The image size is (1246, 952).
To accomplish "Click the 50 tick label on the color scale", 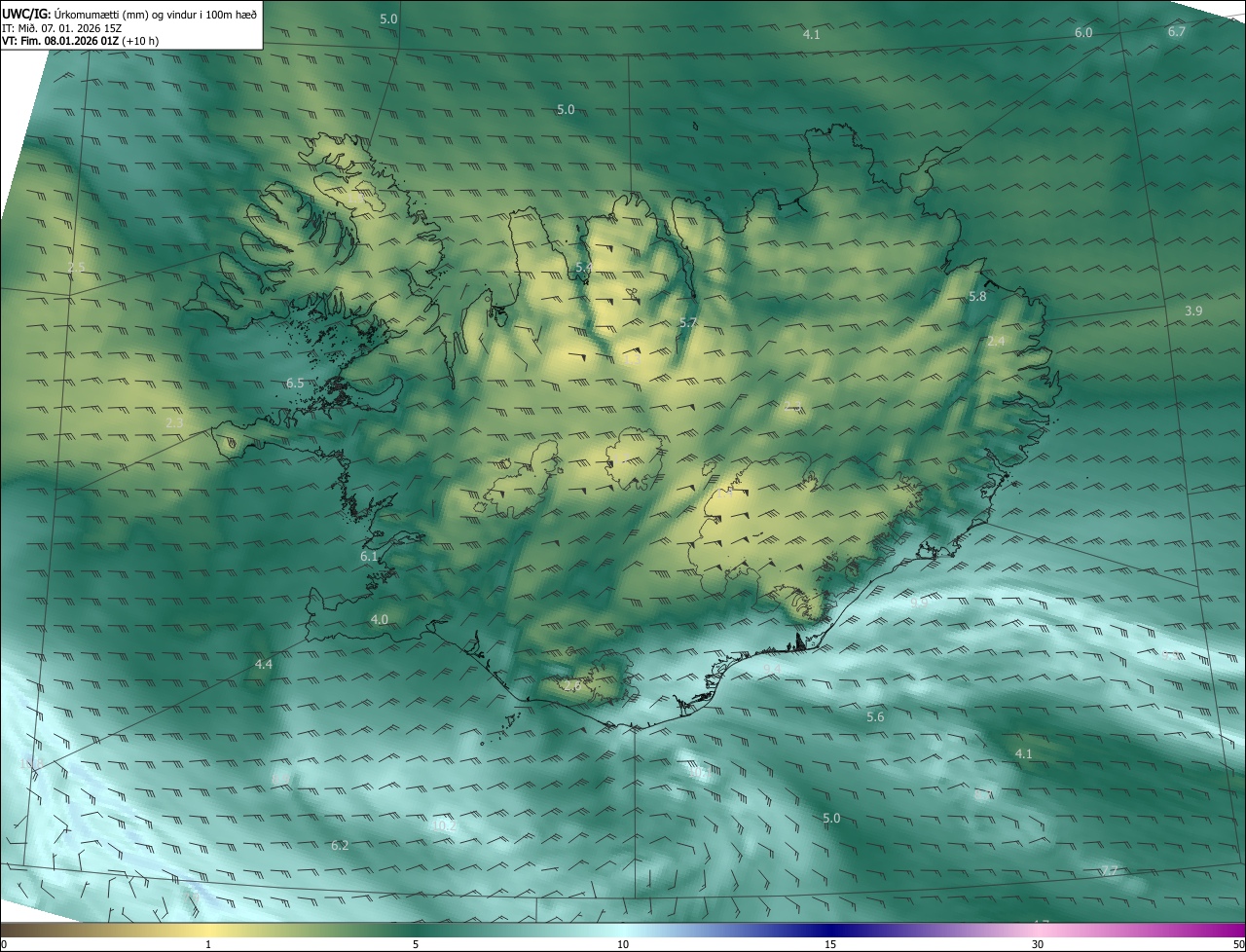I will 1238,944.
